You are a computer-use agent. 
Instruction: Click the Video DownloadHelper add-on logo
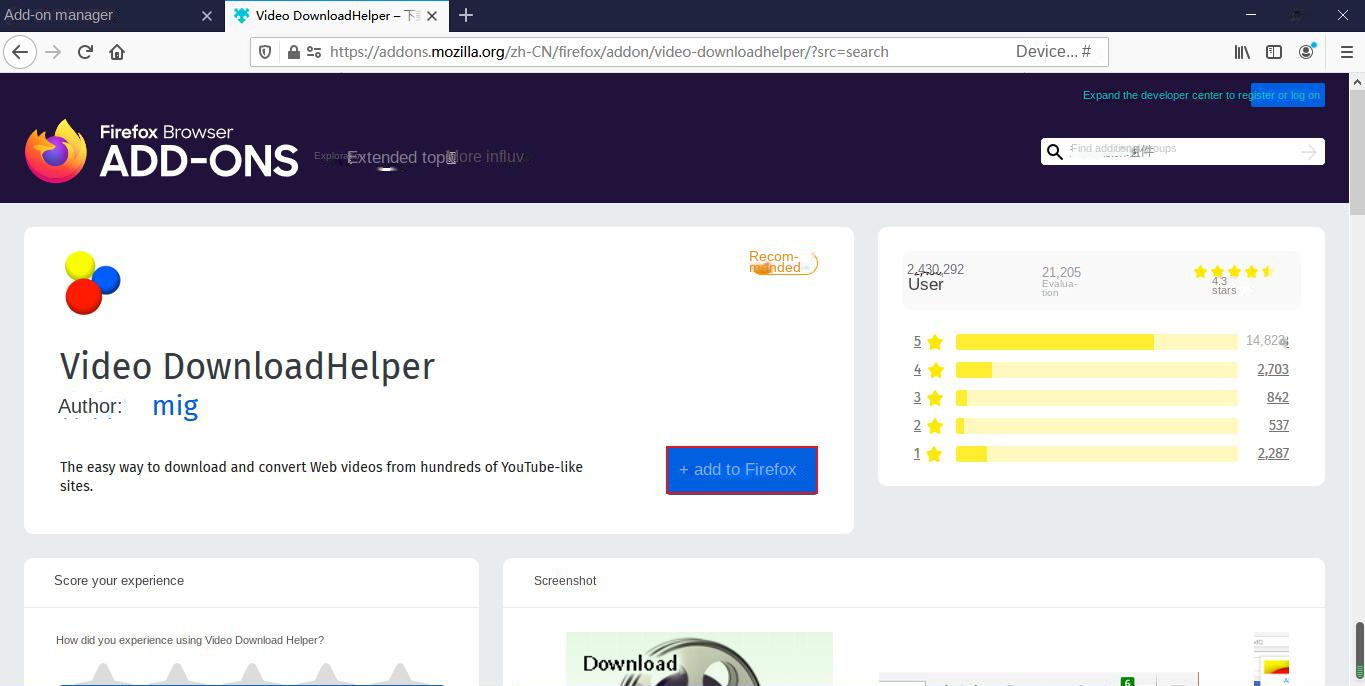90,281
